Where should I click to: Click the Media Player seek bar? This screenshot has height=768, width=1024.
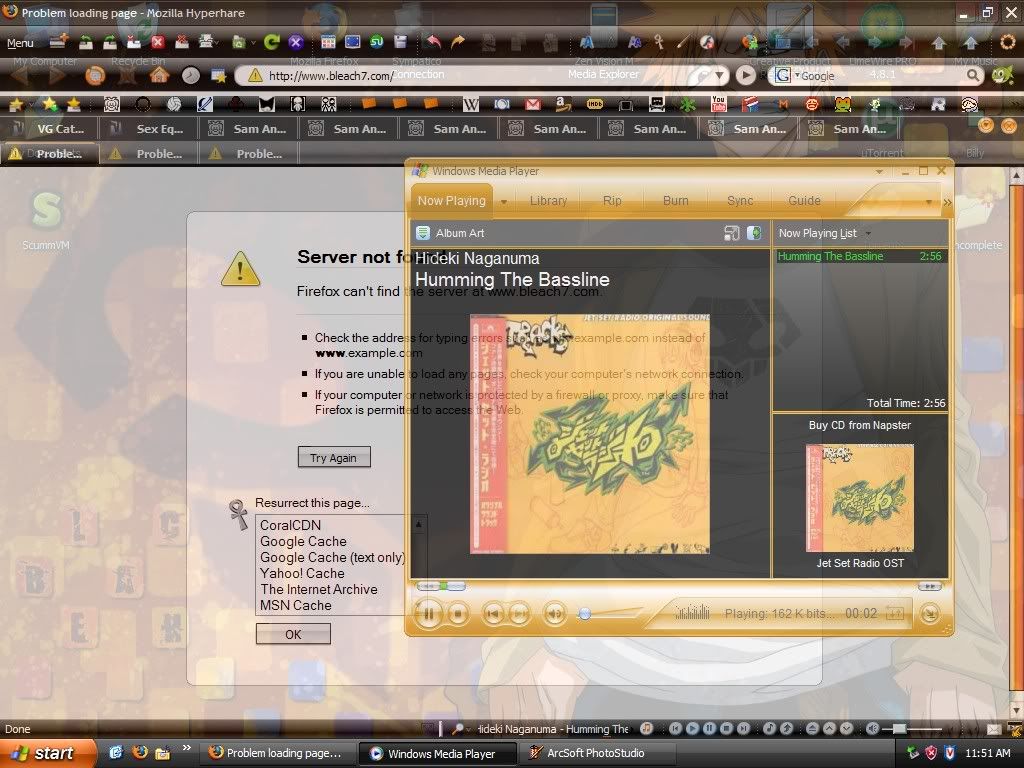pyautogui.click(x=679, y=586)
